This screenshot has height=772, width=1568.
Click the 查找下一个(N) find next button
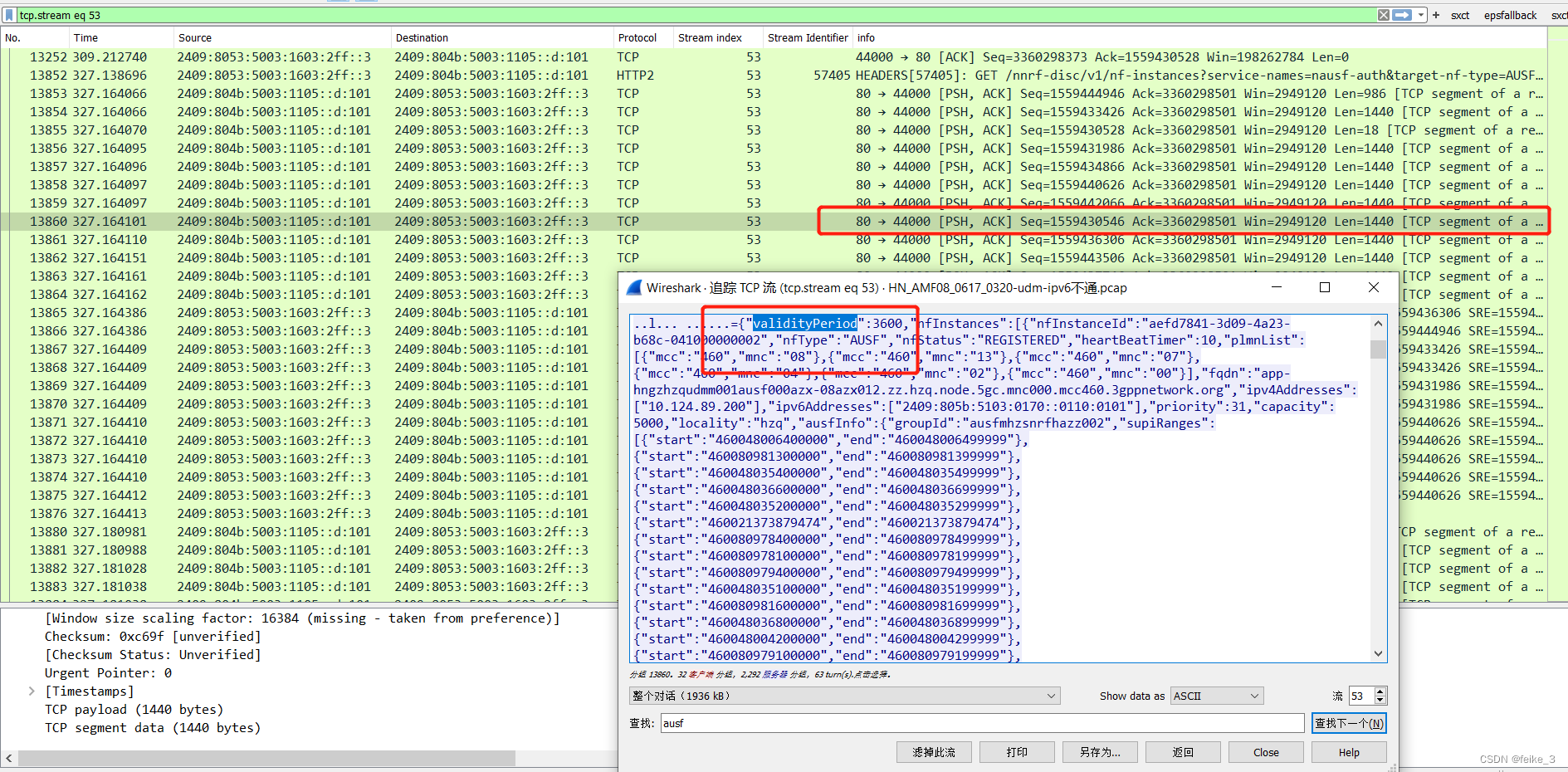(x=1349, y=723)
